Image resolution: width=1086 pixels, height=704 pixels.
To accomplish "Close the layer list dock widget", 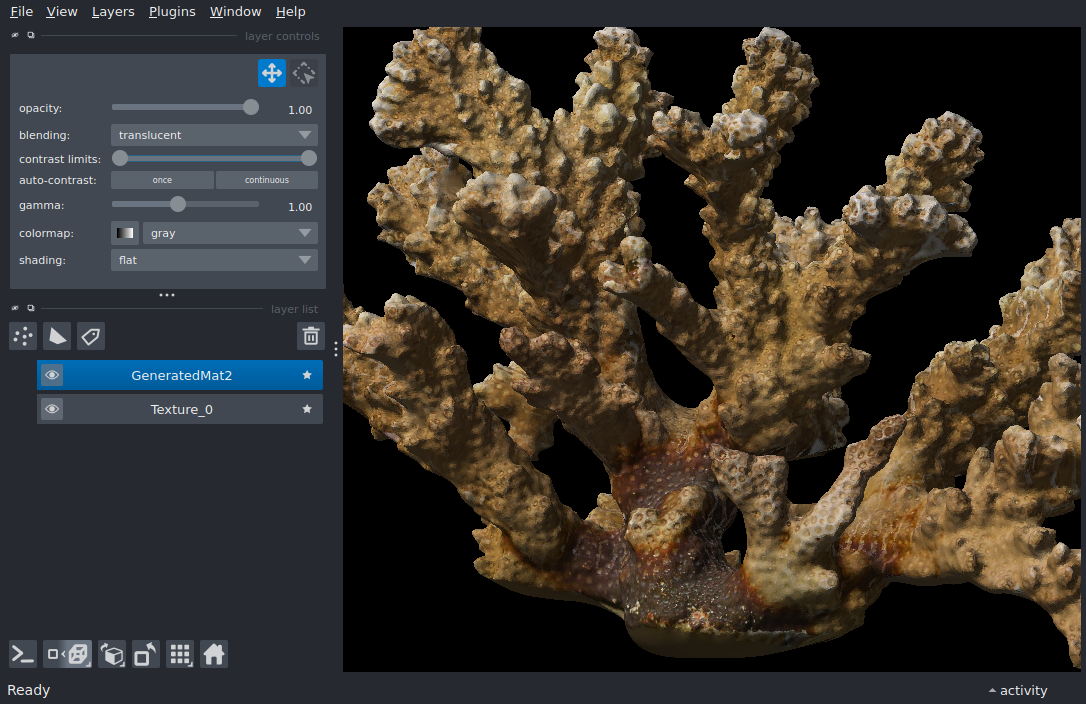I will (x=15, y=308).
